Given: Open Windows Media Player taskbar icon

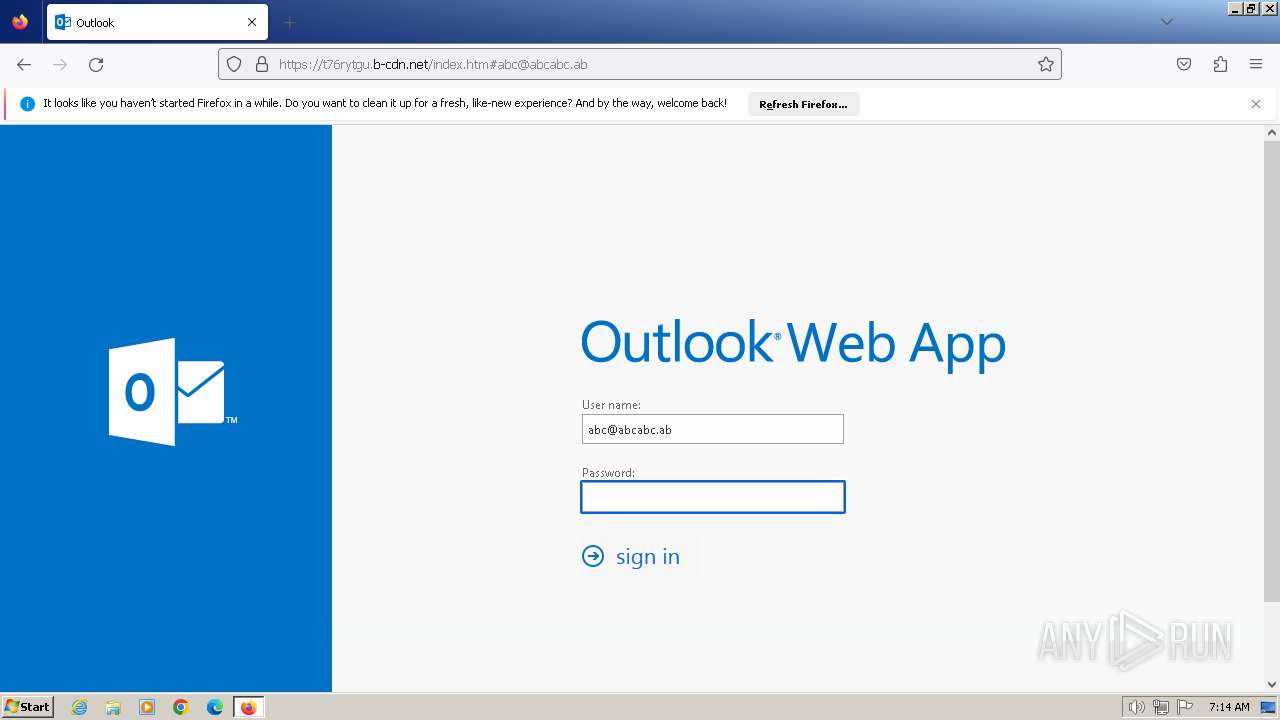Looking at the screenshot, I should [x=147, y=707].
